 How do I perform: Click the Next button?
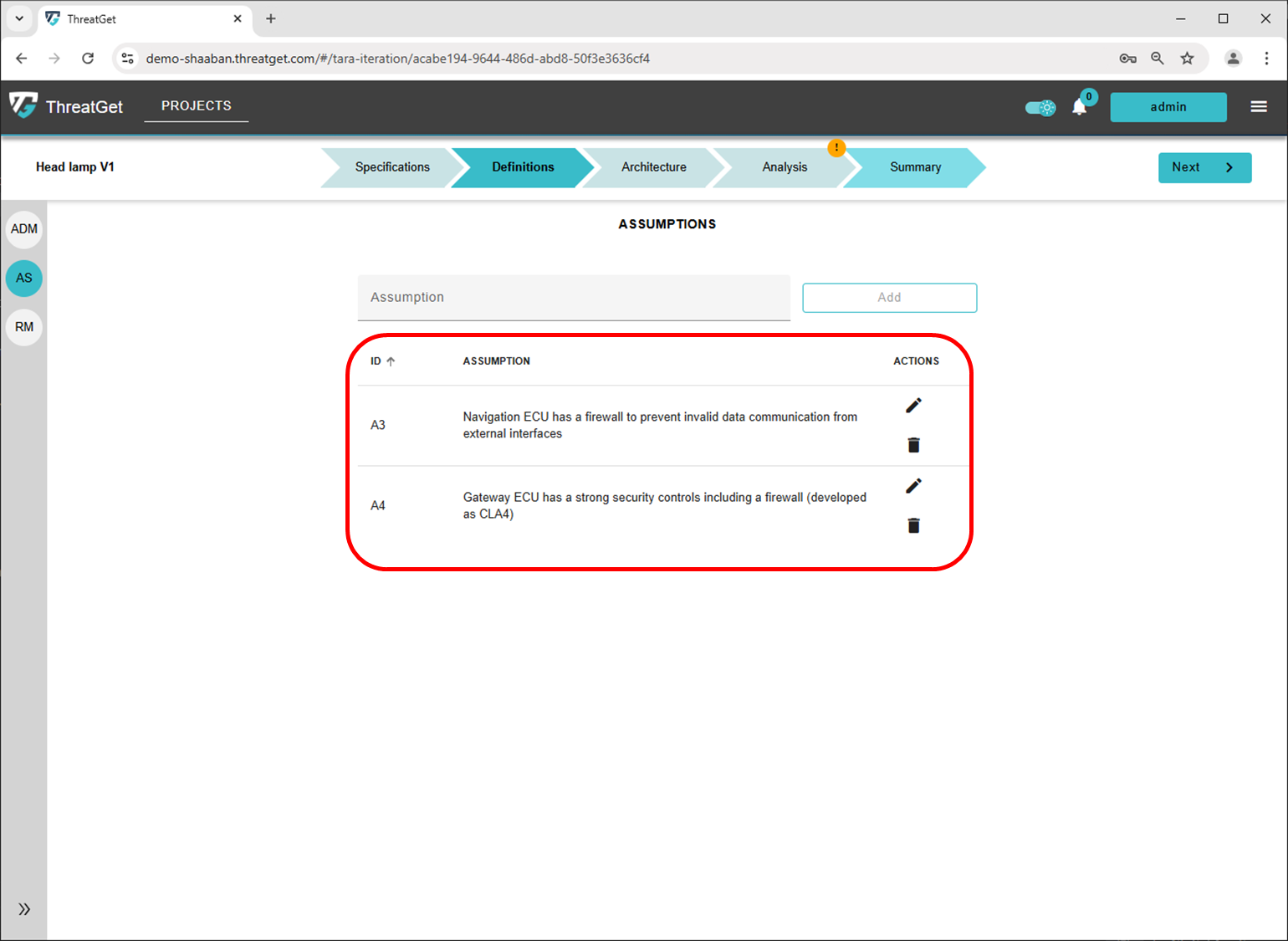pyautogui.click(x=1204, y=167)
